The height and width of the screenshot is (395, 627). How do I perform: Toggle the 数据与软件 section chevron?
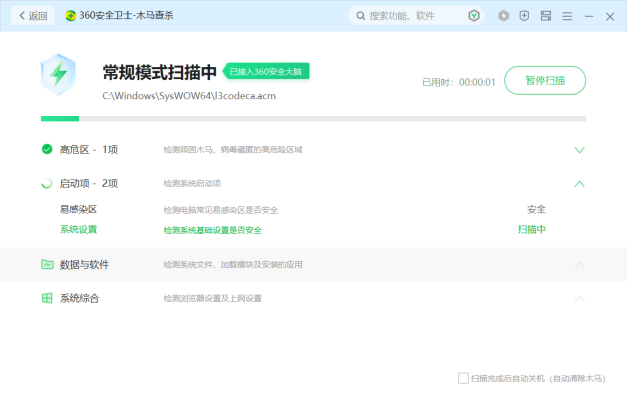click(579, 265)
